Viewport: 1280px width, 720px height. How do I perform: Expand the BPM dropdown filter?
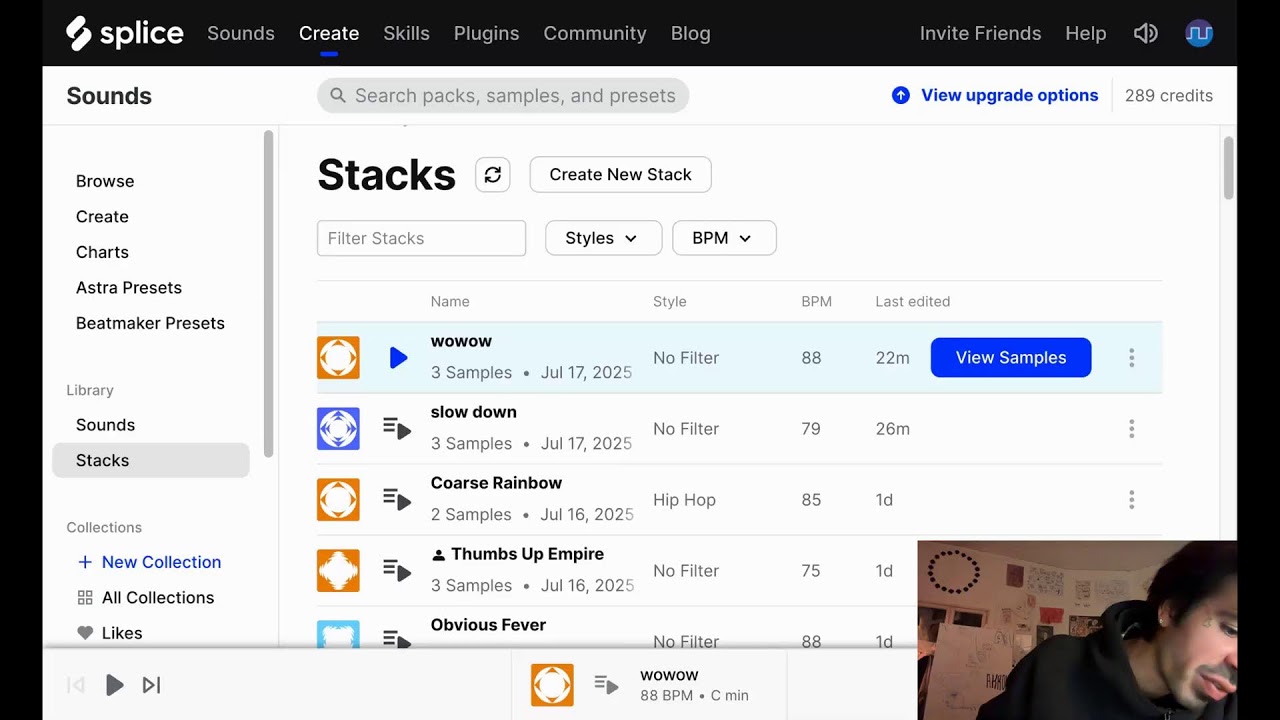point(723,238)
